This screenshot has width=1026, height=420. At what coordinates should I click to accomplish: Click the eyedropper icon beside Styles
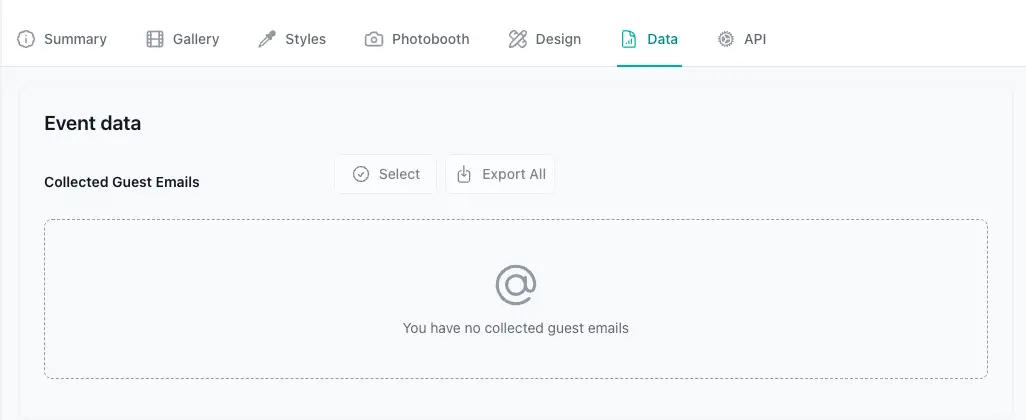267,39
